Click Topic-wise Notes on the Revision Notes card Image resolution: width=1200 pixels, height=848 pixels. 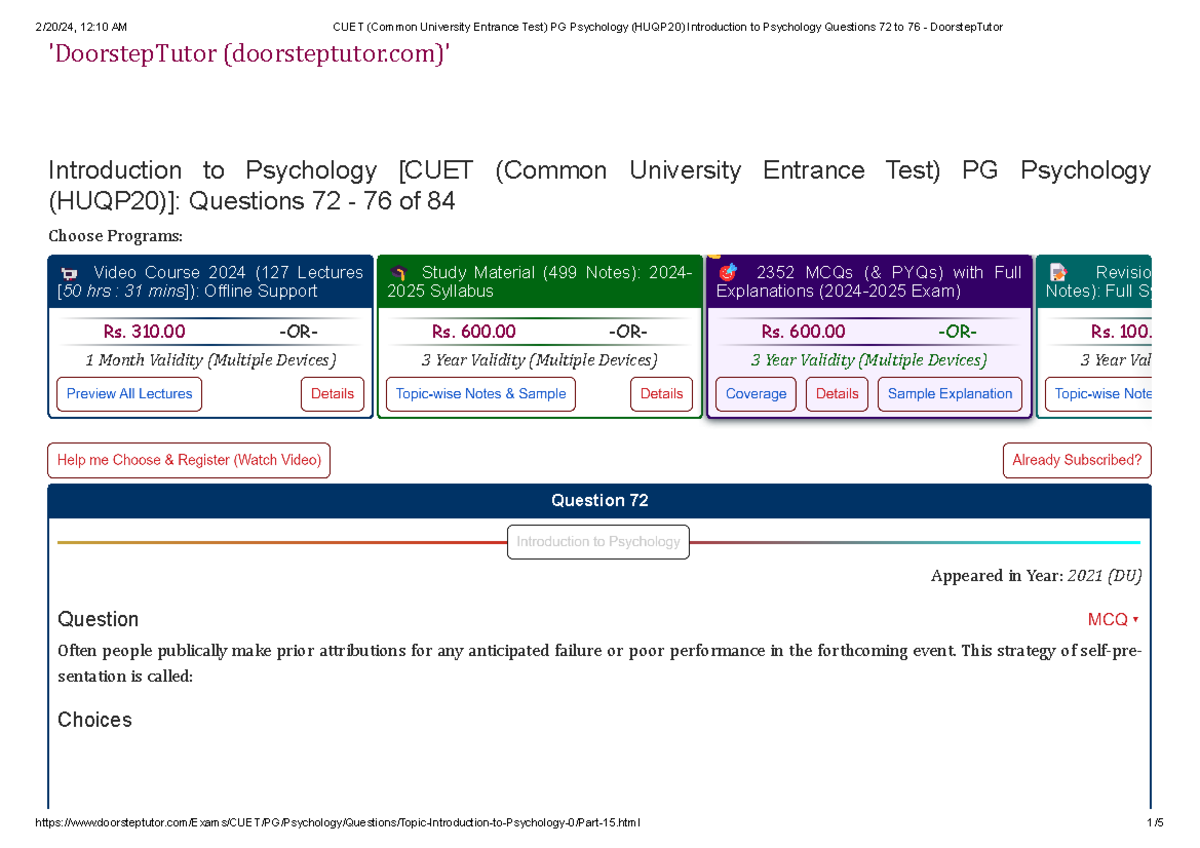(x=1104, y=394)
